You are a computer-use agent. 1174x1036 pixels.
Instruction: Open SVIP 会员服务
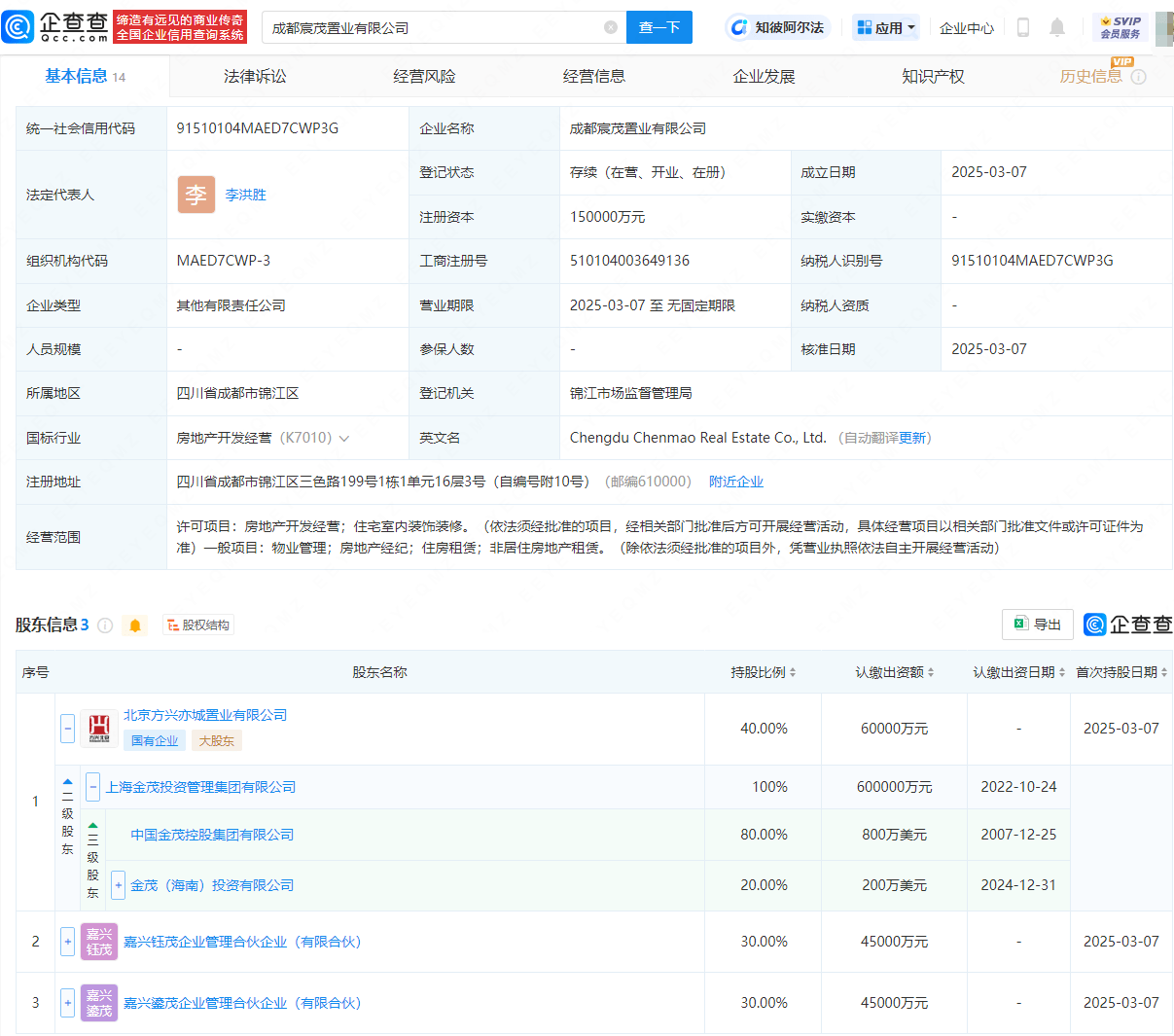pyautogui.click(x=1121, y=27)
